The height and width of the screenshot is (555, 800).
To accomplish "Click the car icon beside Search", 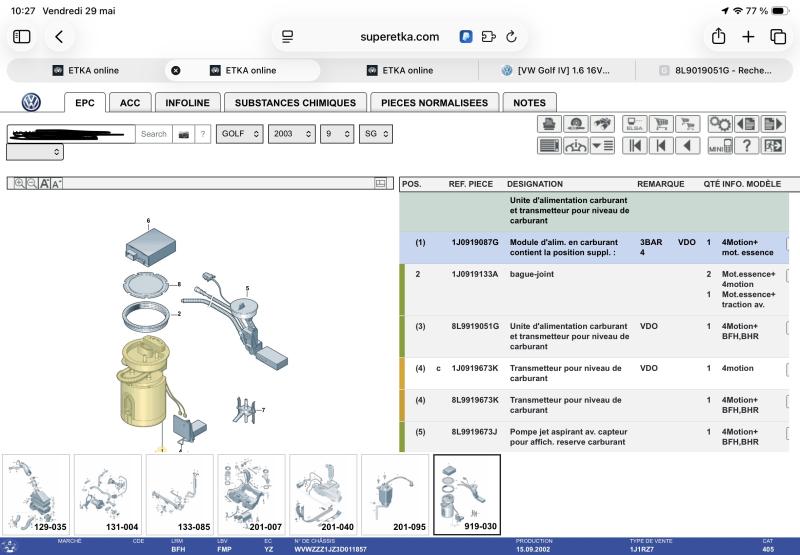I will (184, 134).
